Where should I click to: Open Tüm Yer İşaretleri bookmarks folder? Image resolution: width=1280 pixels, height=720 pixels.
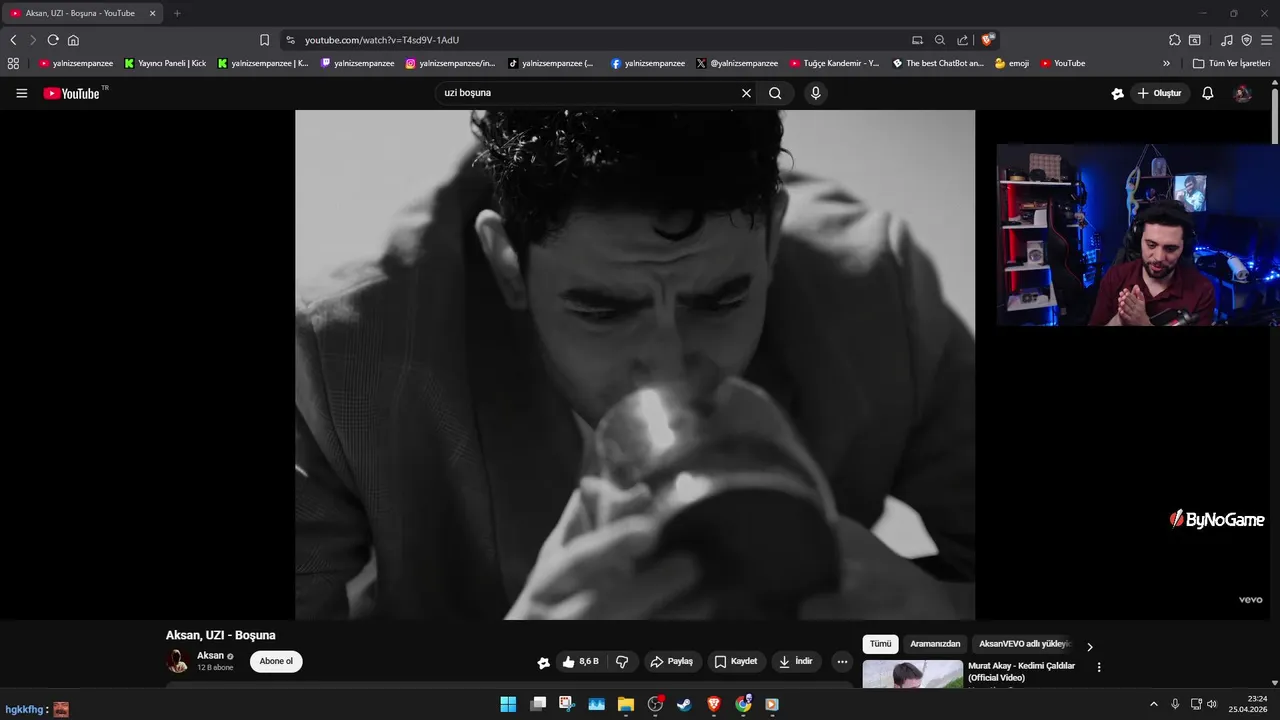tap(1231, 63)
